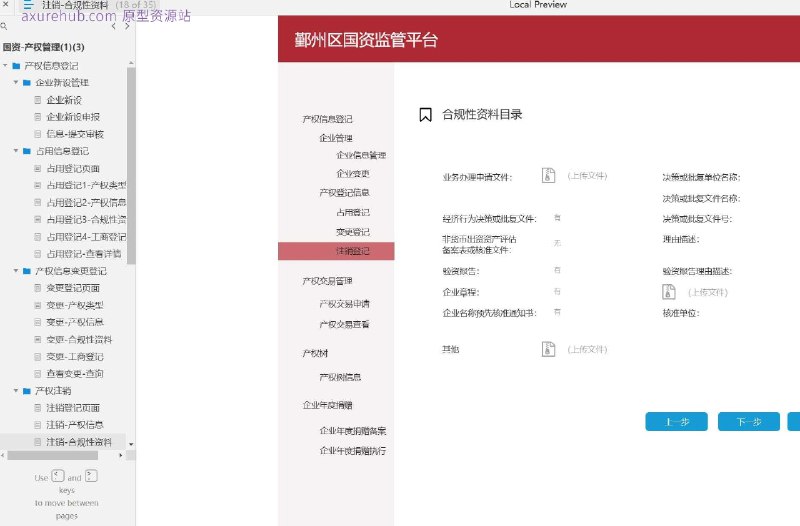Open the 注销登记页面 page
The width and height of the screenshot is (800, 526).
(73, 408)
